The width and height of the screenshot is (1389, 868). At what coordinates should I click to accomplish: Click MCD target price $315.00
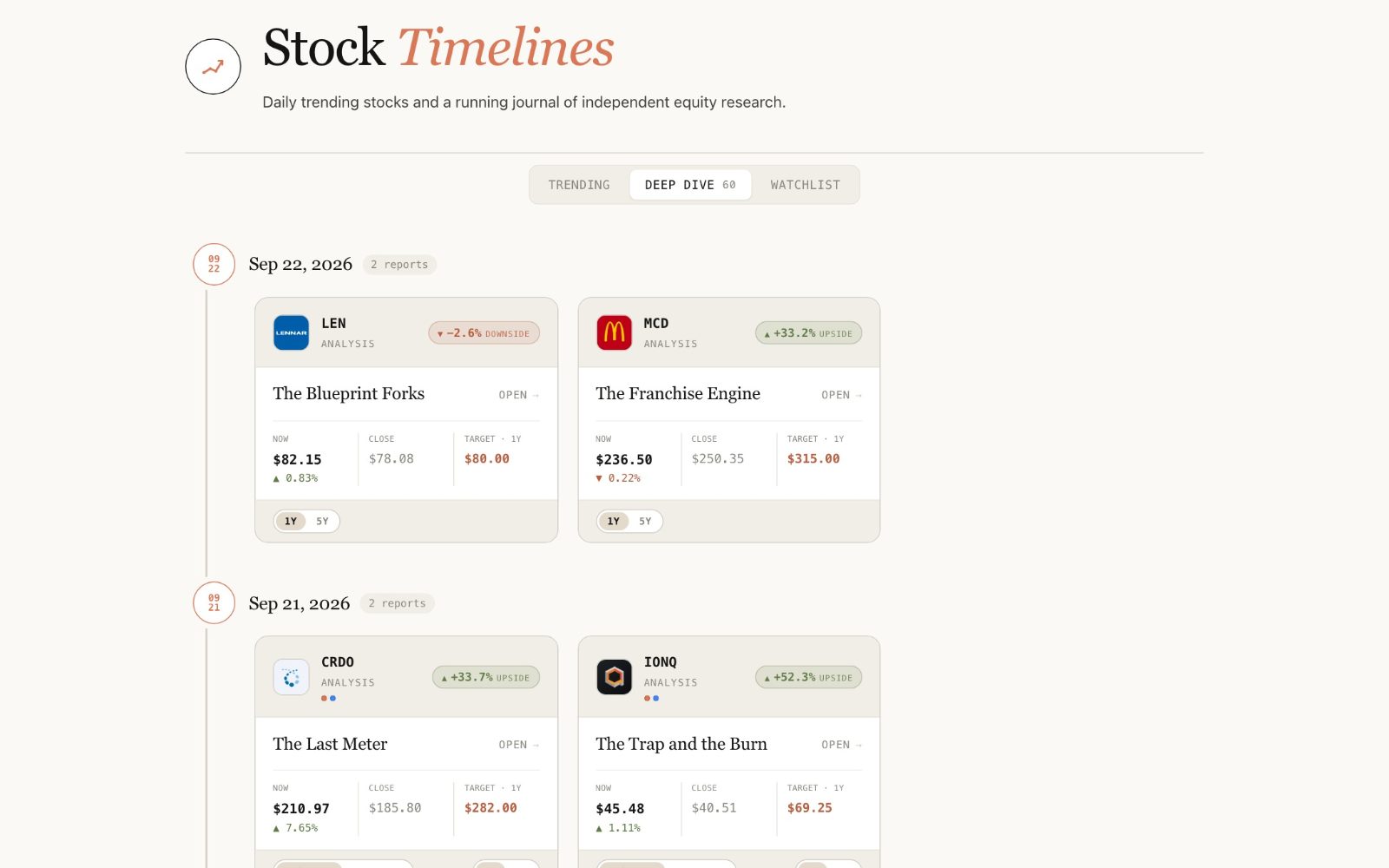pyautogui.click(x=813, y=458)
